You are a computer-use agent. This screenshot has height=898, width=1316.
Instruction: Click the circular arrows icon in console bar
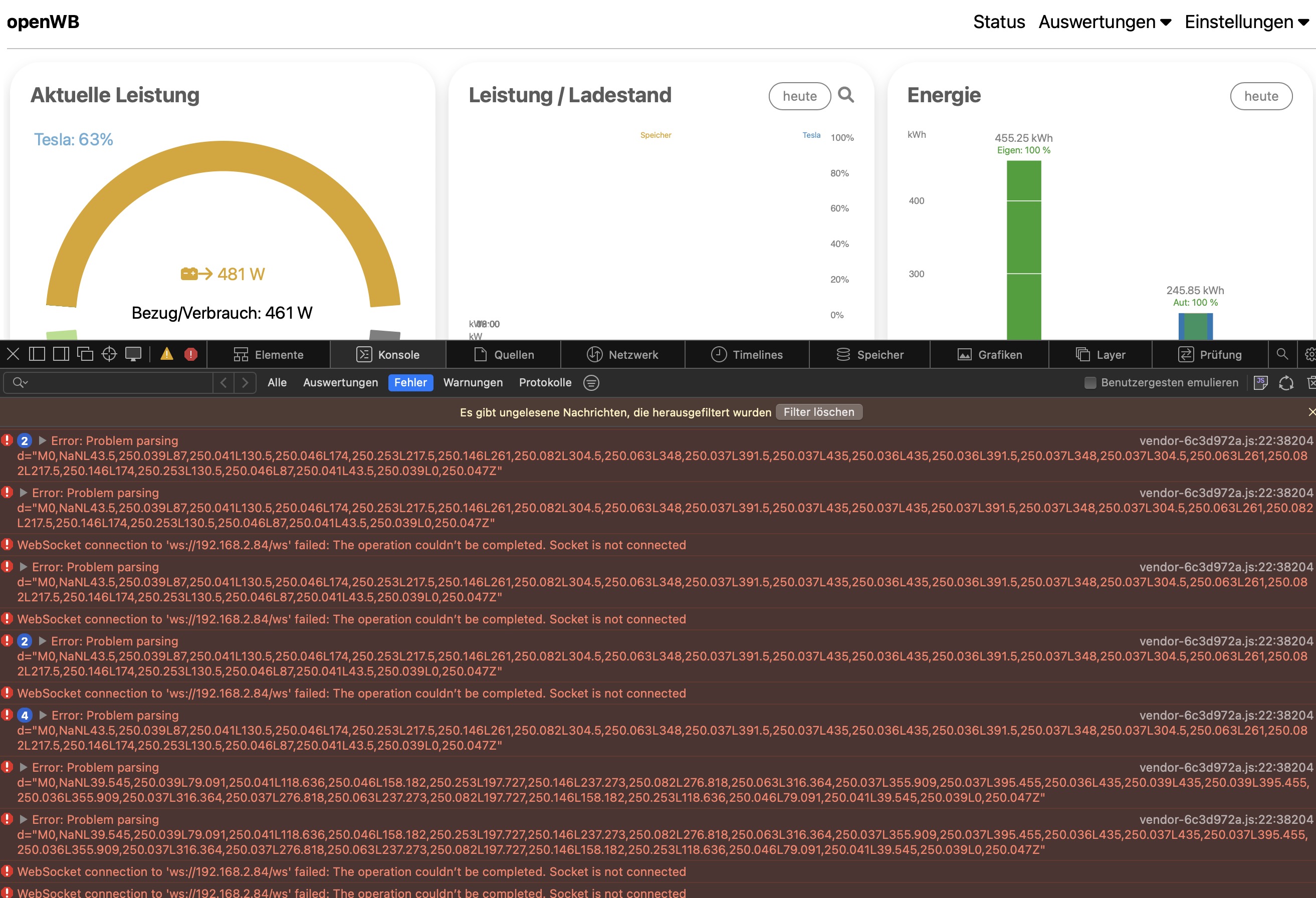click(1286, 383)
